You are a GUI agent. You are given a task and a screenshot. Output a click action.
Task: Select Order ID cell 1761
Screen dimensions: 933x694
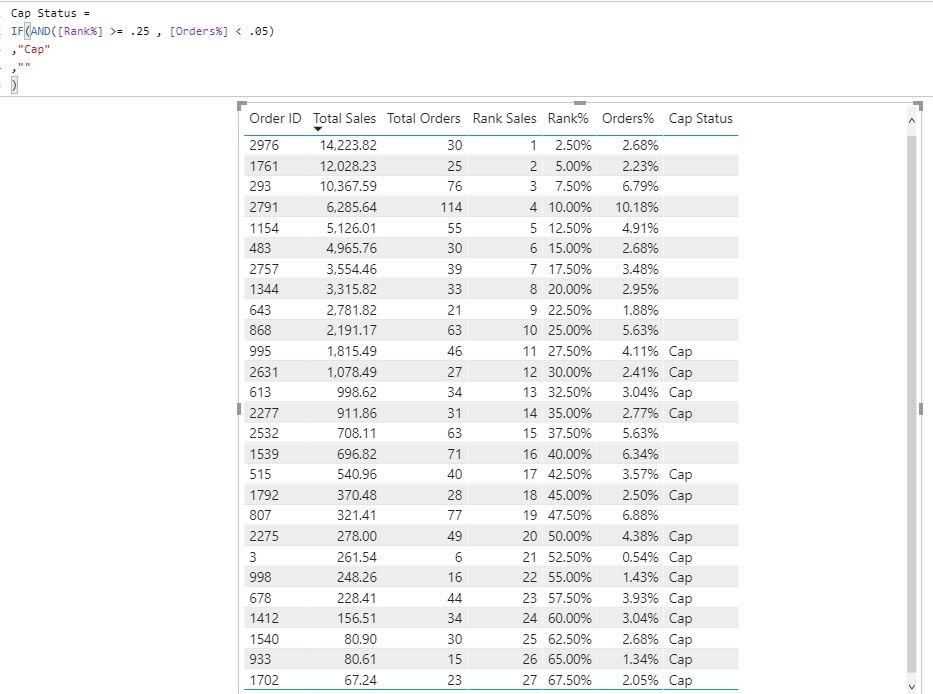pos(264,166)
